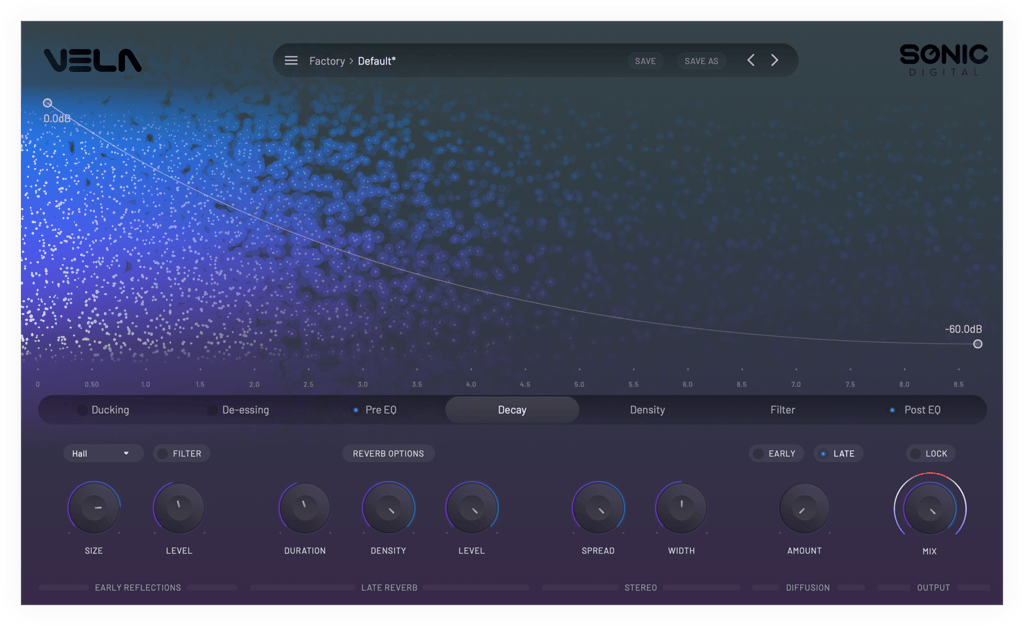Screen dimensions: 1024x626
Task: Toggle the LOCK mix switch
Action: point(930,453)
